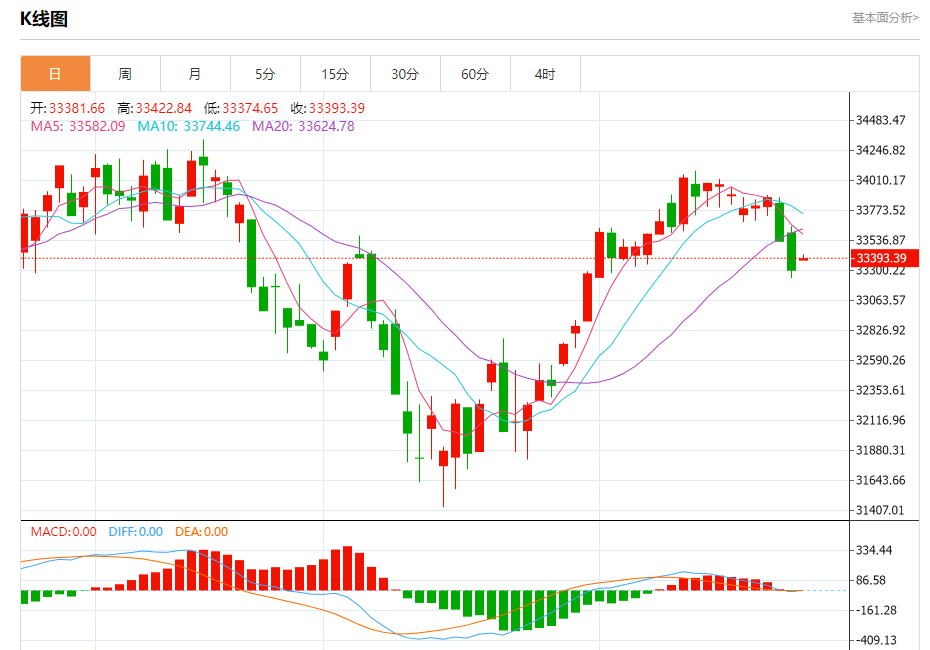Click the 34246.82 axis label
Screen dimensions: 930x650
click(880, 150)
